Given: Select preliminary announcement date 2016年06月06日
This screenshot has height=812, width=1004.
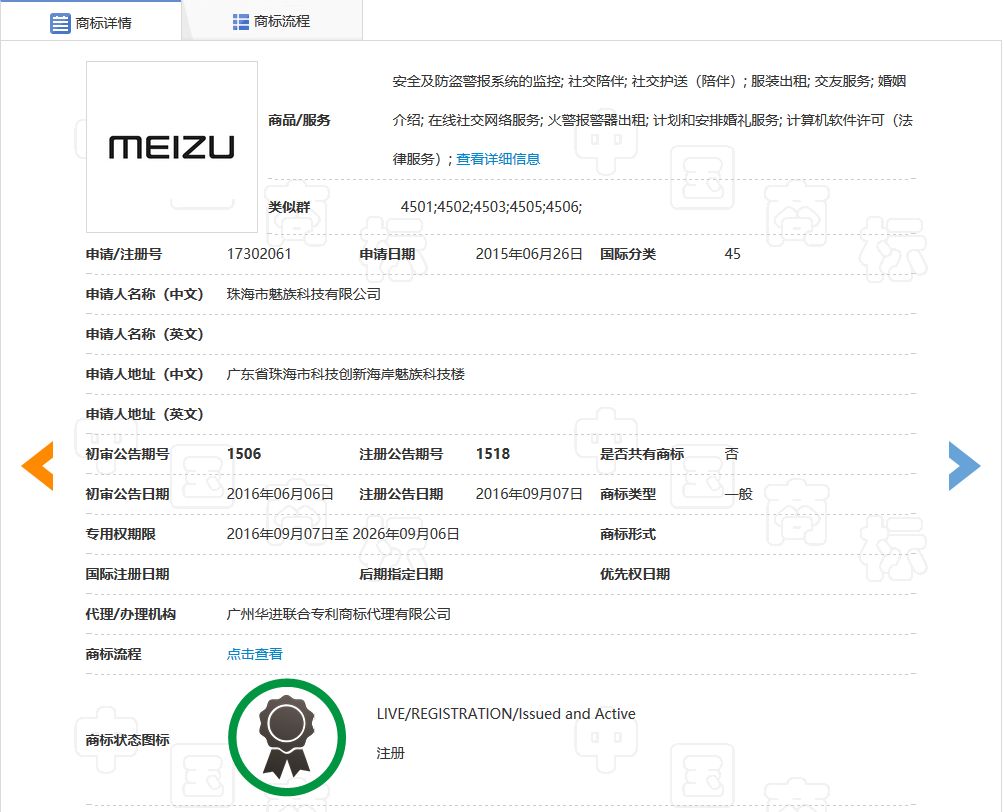Looking at the screenshot, I should point(280,494).
